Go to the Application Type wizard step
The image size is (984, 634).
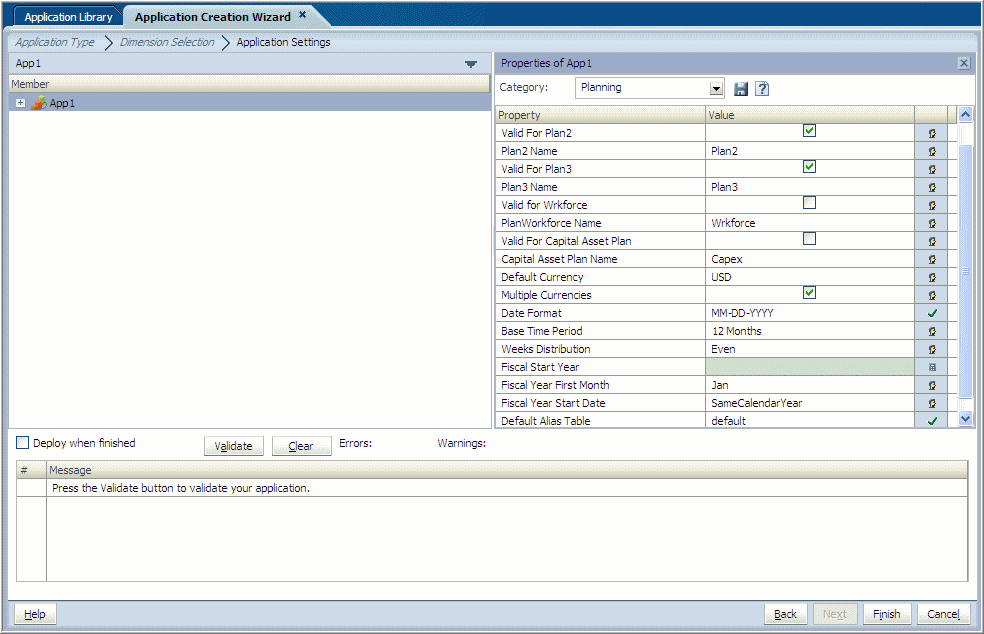coord(55,42)
